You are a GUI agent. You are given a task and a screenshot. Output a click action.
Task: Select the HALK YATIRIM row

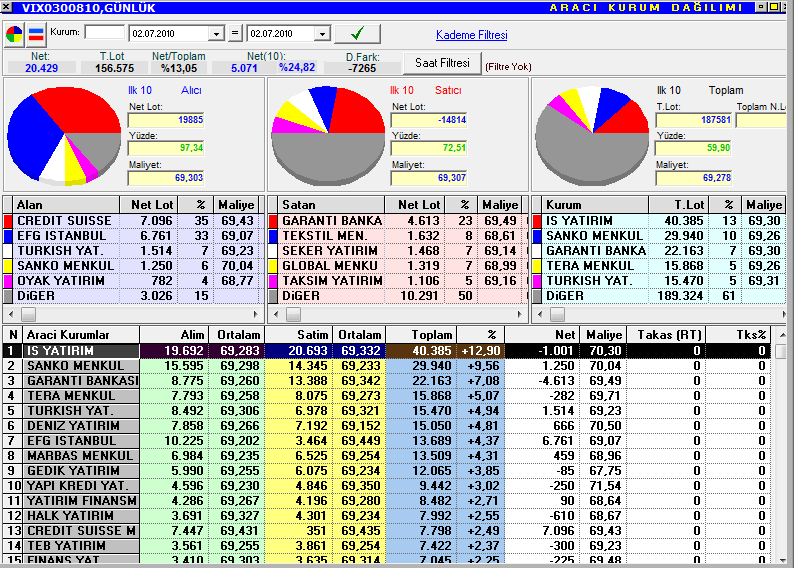387,516
